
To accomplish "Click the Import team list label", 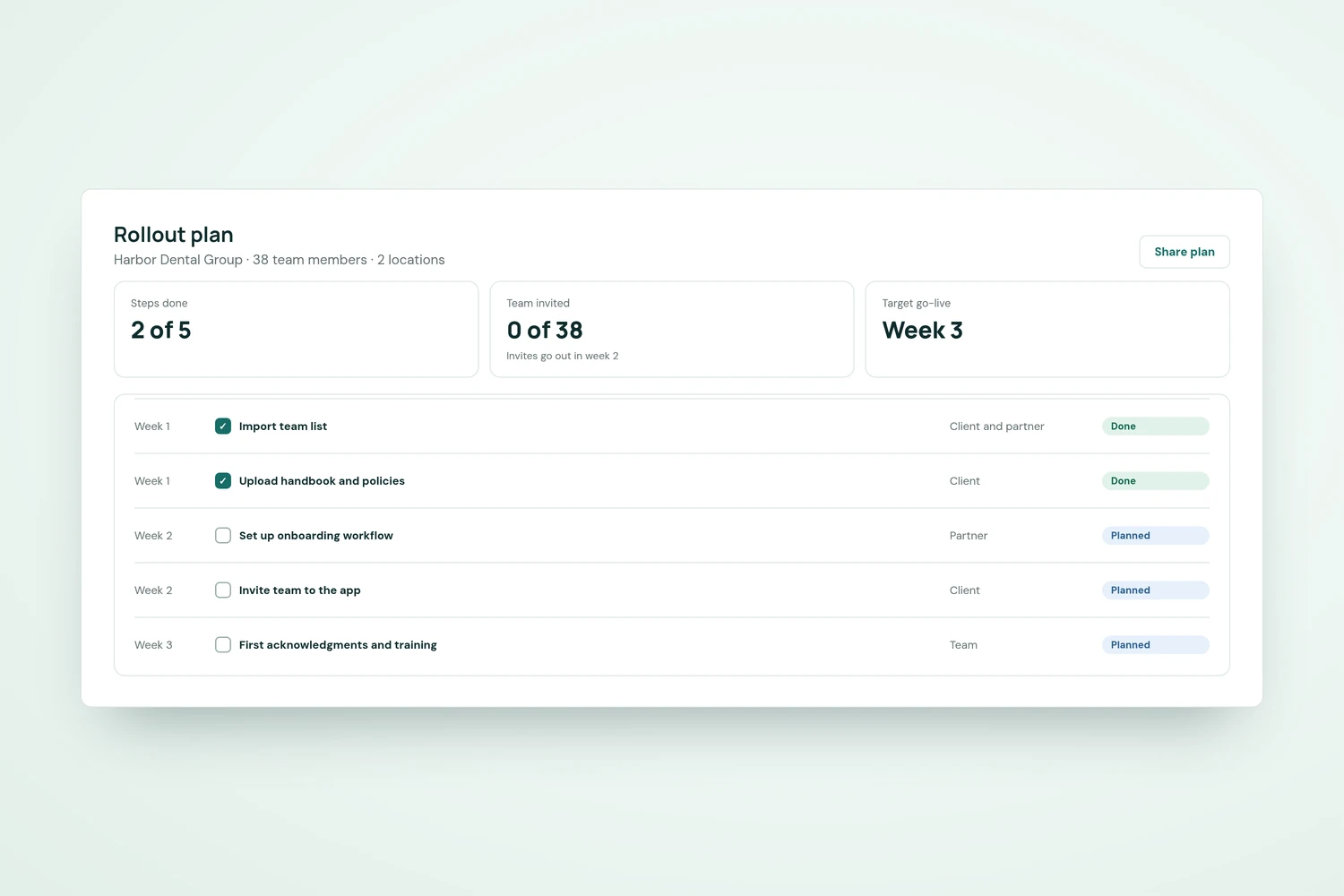I will (x=283, y=426).
